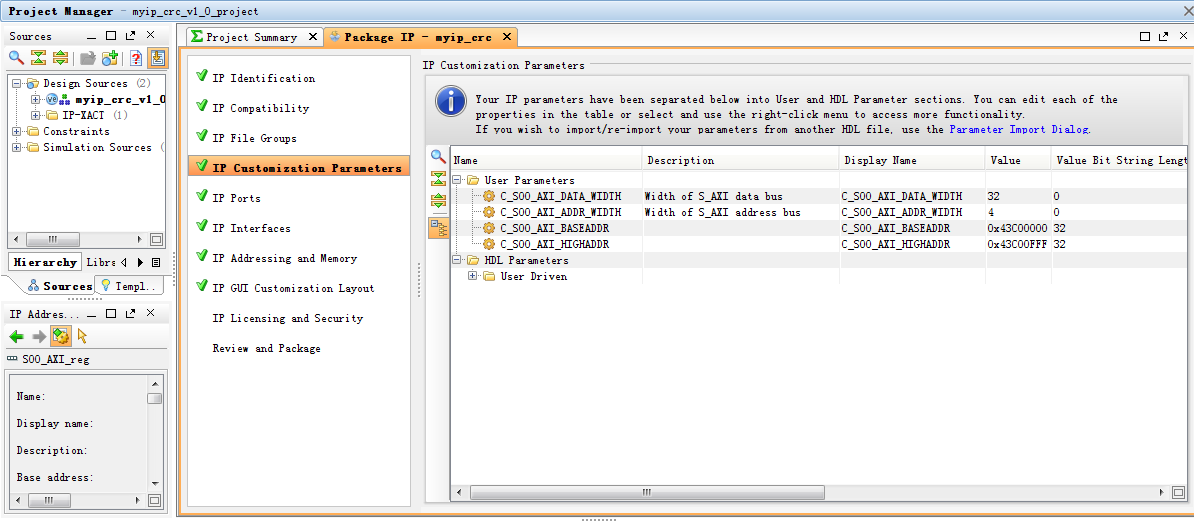Click the Add Sources icon
This screenshot has height=521, width=1194.
pos(110,58)
